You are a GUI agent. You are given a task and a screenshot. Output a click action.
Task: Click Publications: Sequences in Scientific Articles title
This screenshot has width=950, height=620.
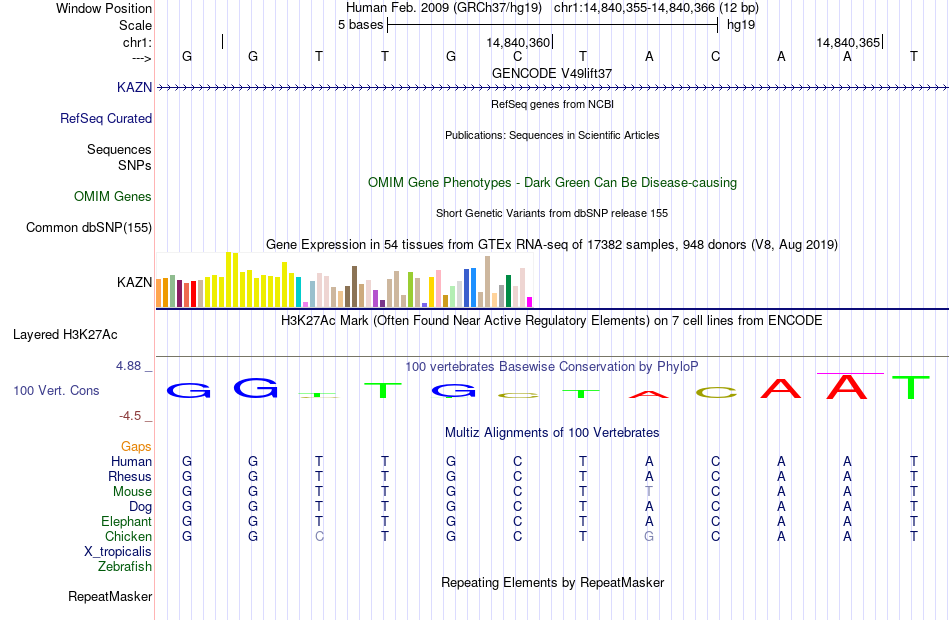[552, 135]
